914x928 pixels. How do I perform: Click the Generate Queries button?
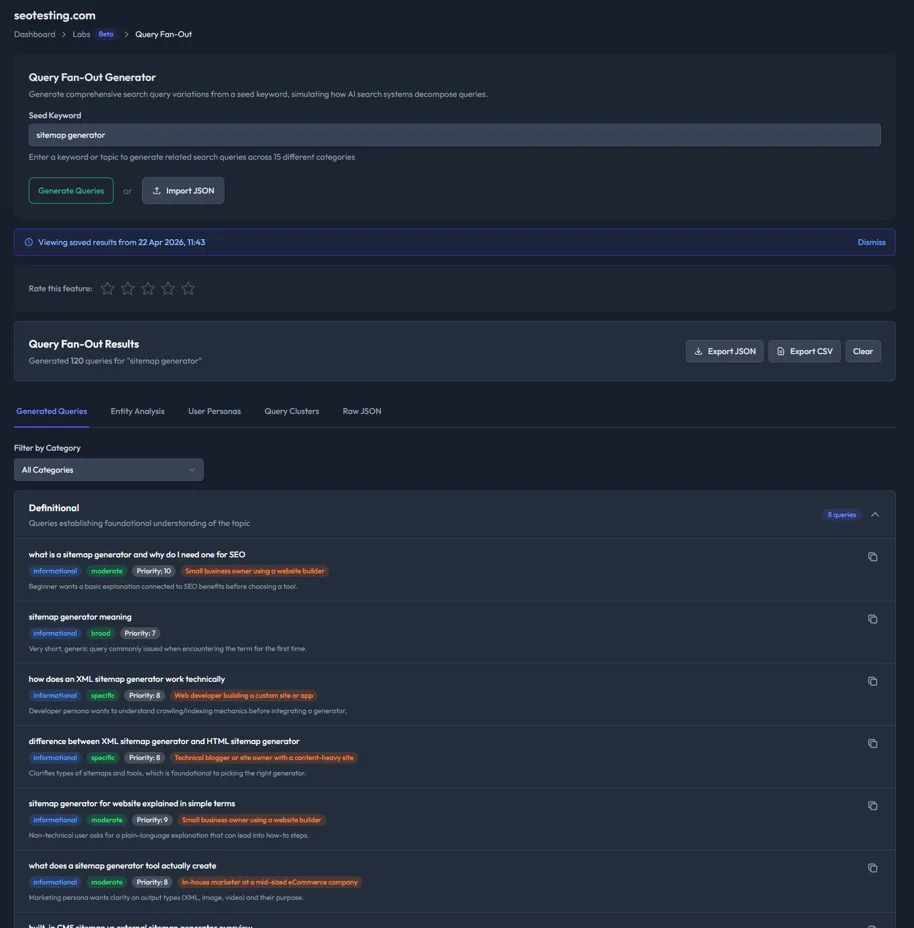71,191
